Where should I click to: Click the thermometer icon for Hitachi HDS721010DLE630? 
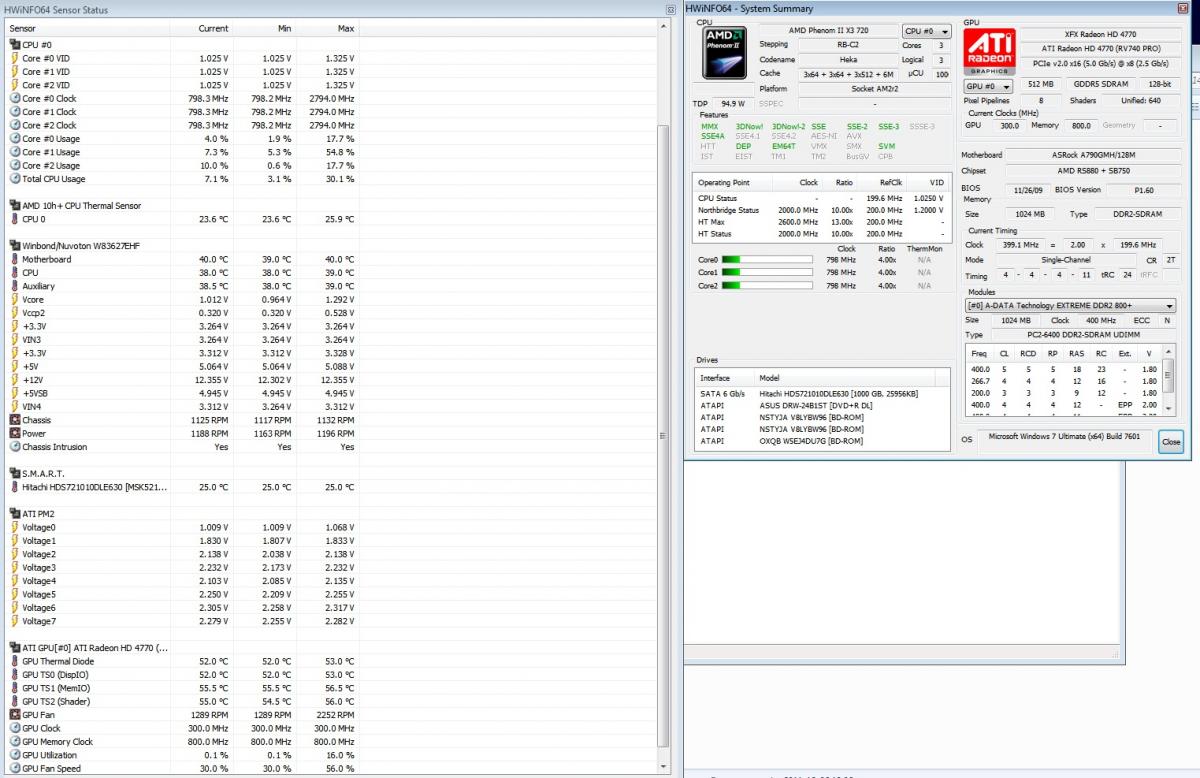pos(14,487)
